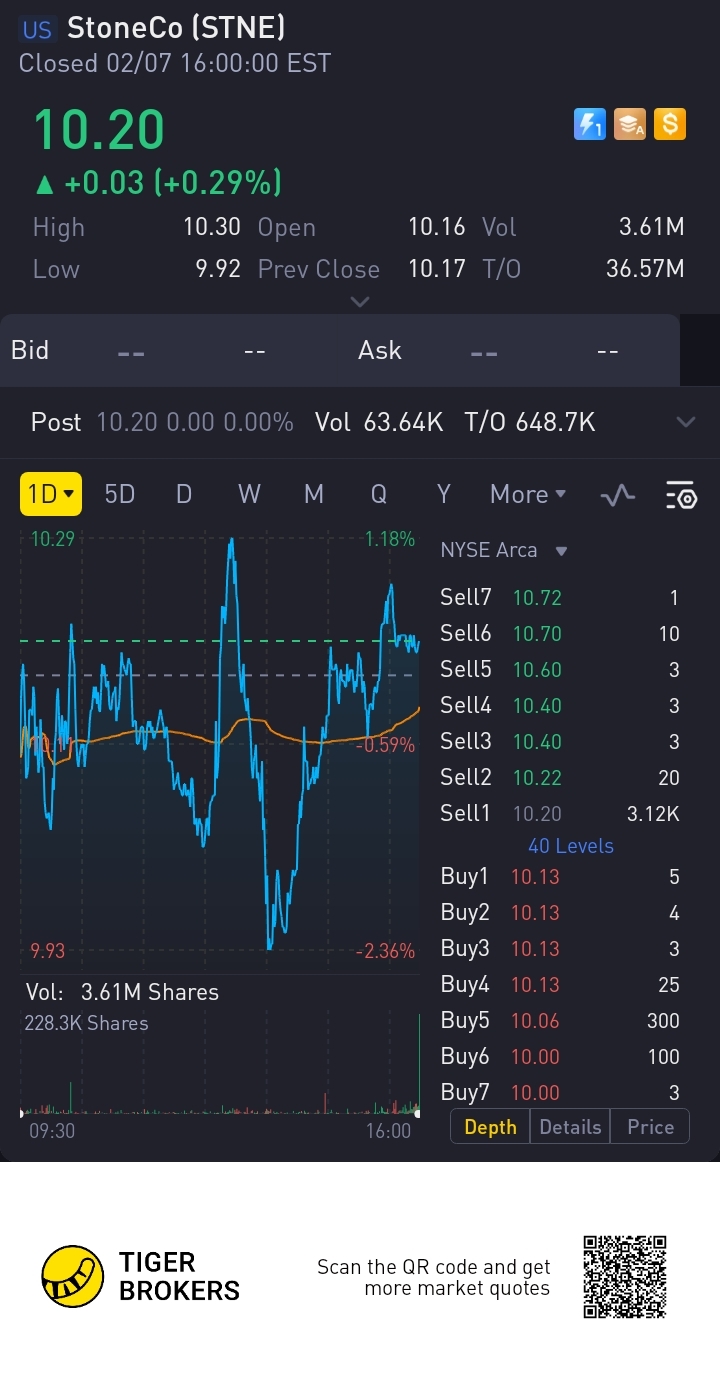Tap the US market flag label
The height and width of the screenshot is (1392, 720).
(37, 30)
